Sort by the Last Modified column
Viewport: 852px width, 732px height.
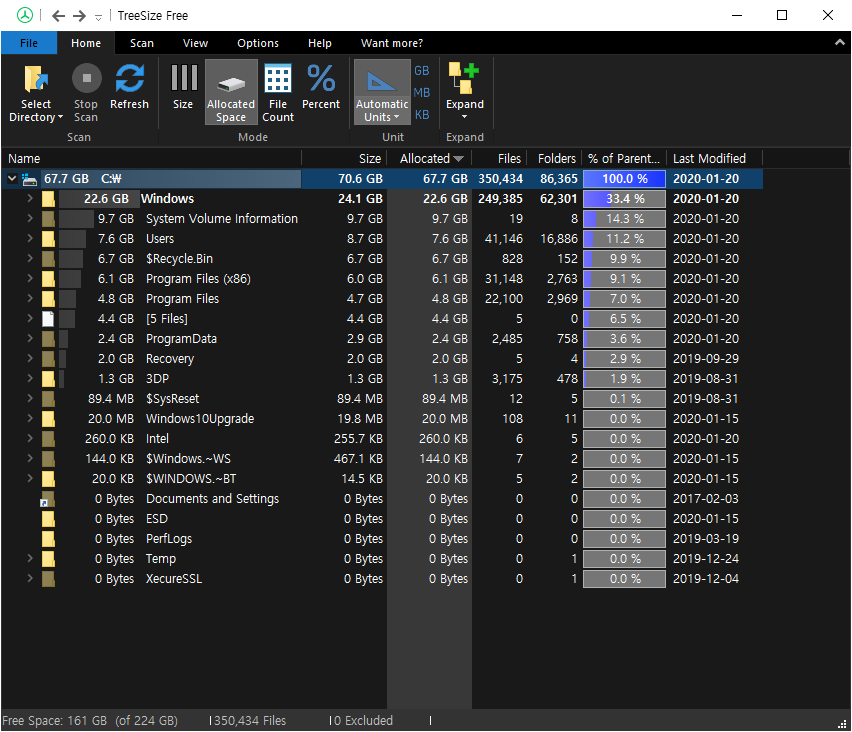tap(715, 159)
